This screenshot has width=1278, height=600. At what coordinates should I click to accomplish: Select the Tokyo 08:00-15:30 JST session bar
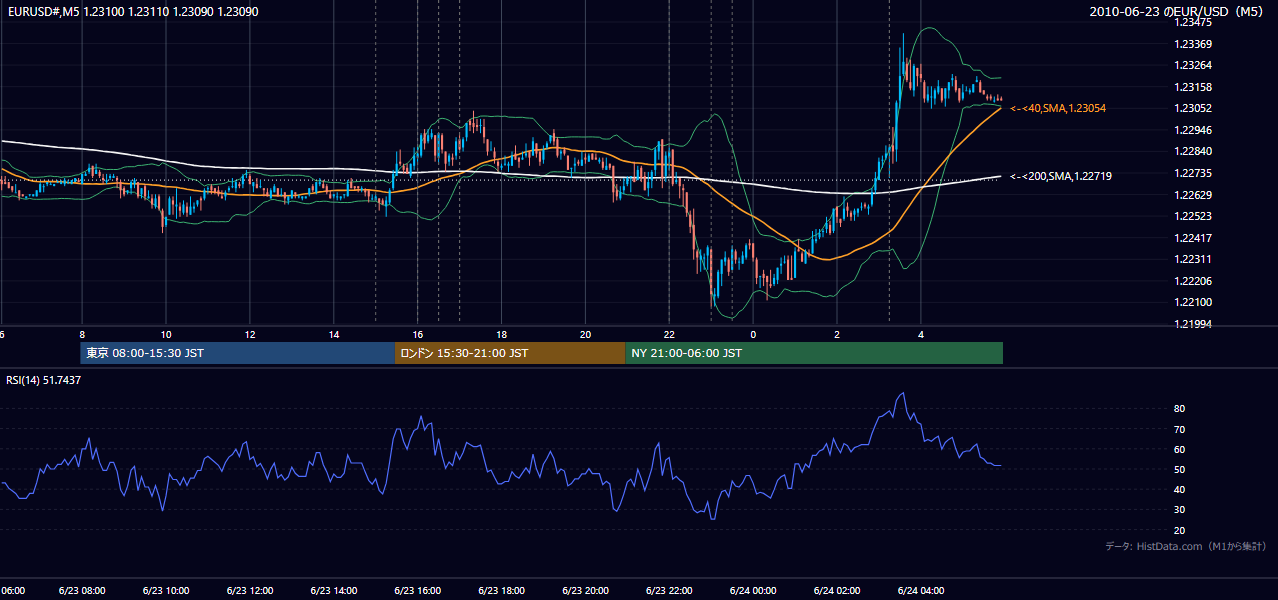[x=238, y=353]
